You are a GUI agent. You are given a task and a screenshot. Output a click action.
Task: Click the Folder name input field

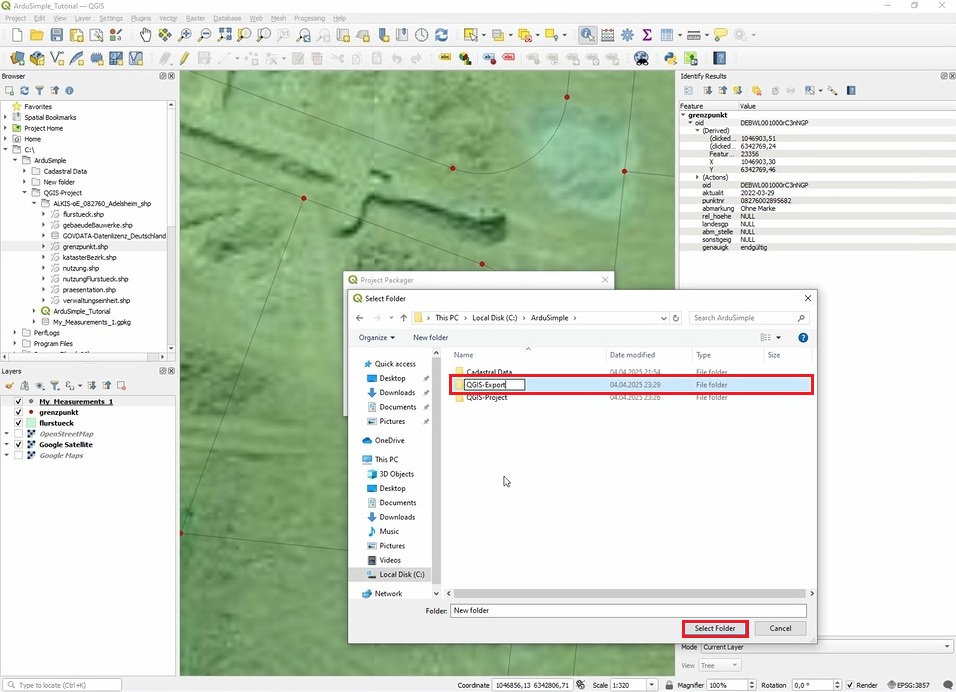pyautogui.click(x=627, y=610)
